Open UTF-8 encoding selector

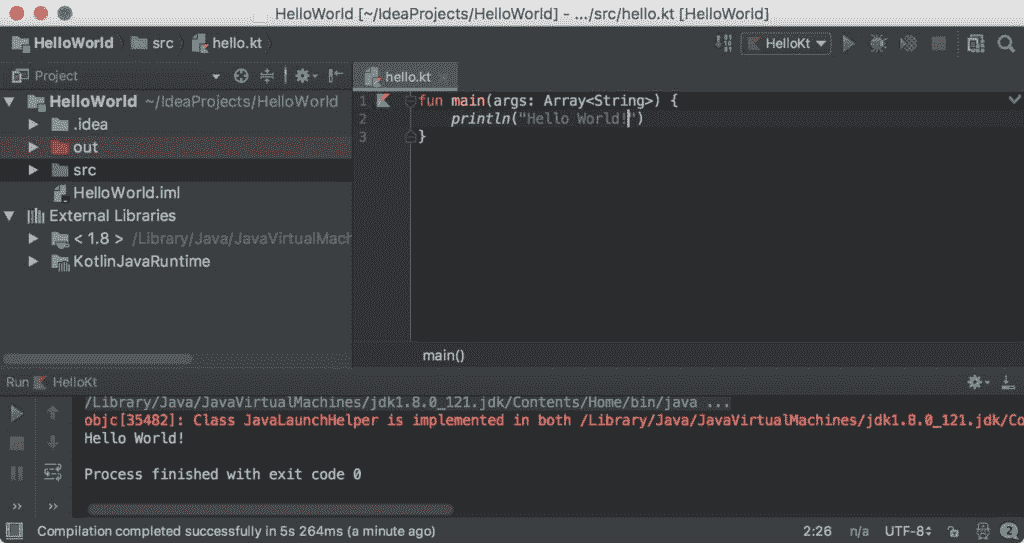tap(908, 531)
